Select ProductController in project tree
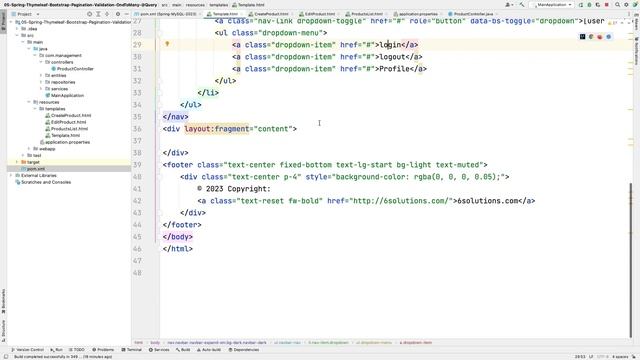640x360 pixels. [72, 69]
